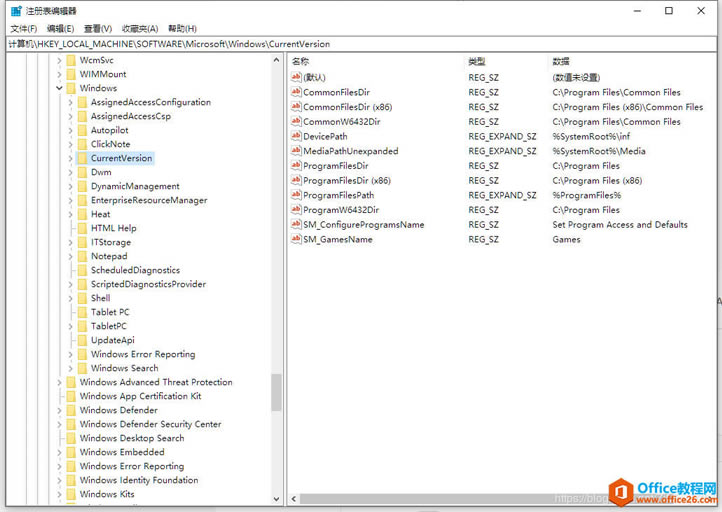Click the string icon of CommonW6432Dir value
Image resolution: width=722 pixels, height=512 pixels.
tap(296, 122)
